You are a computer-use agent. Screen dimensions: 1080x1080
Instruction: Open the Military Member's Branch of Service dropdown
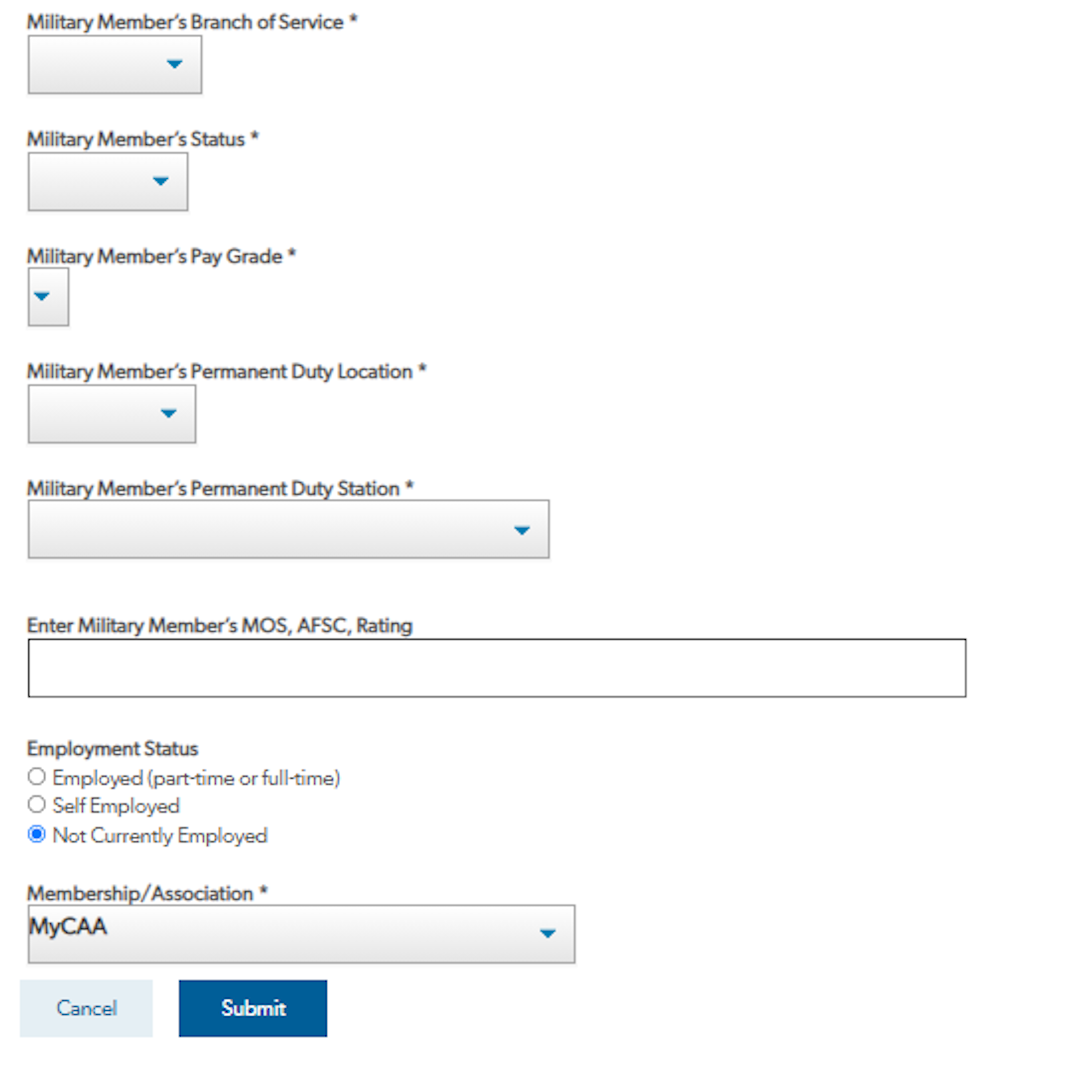pyautogui.click(x=114, y=64)
